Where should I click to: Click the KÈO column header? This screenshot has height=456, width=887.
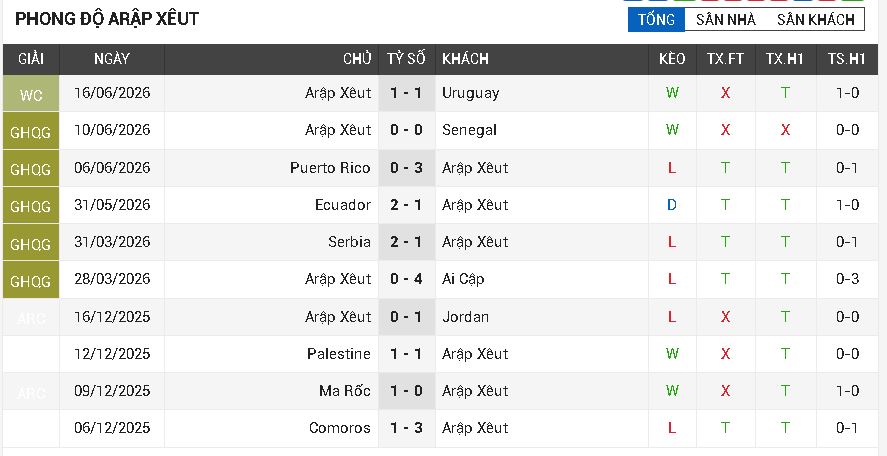(672, 59)
